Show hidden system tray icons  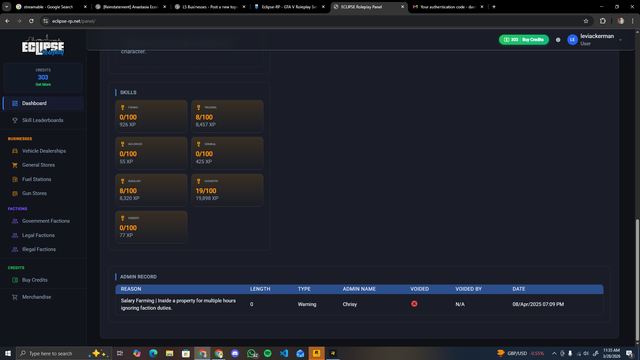pos(554,353)
